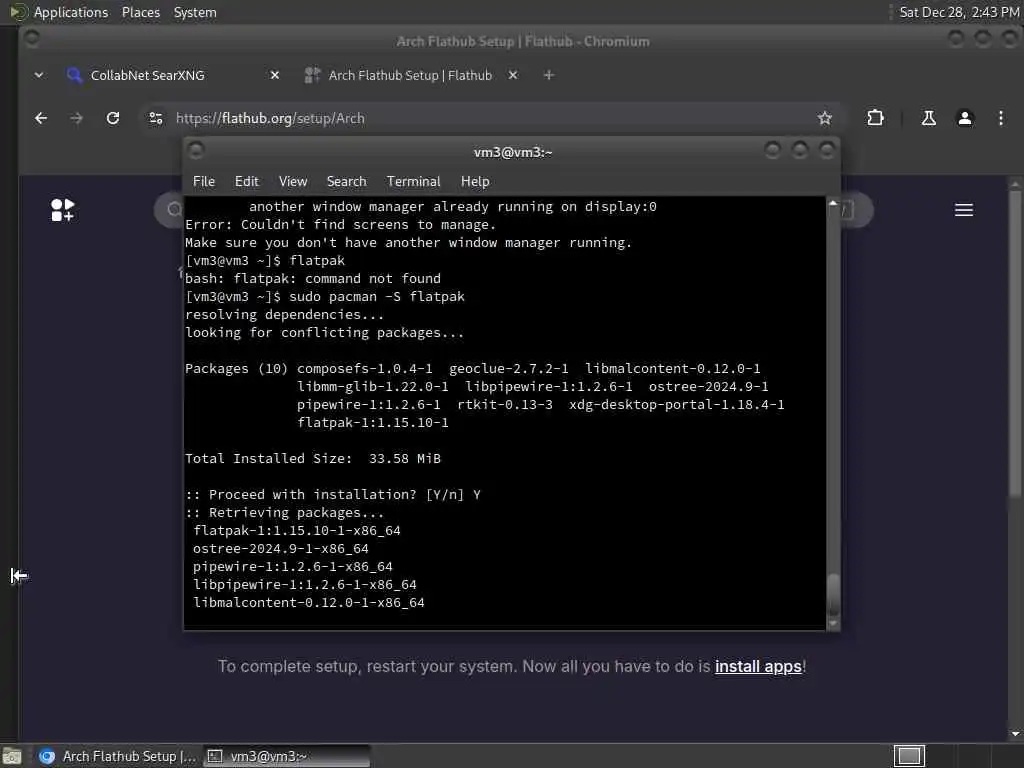
Task: Click 'Total Installed Size: 33.58 MiB' text
Action: (x=313, y=458)
